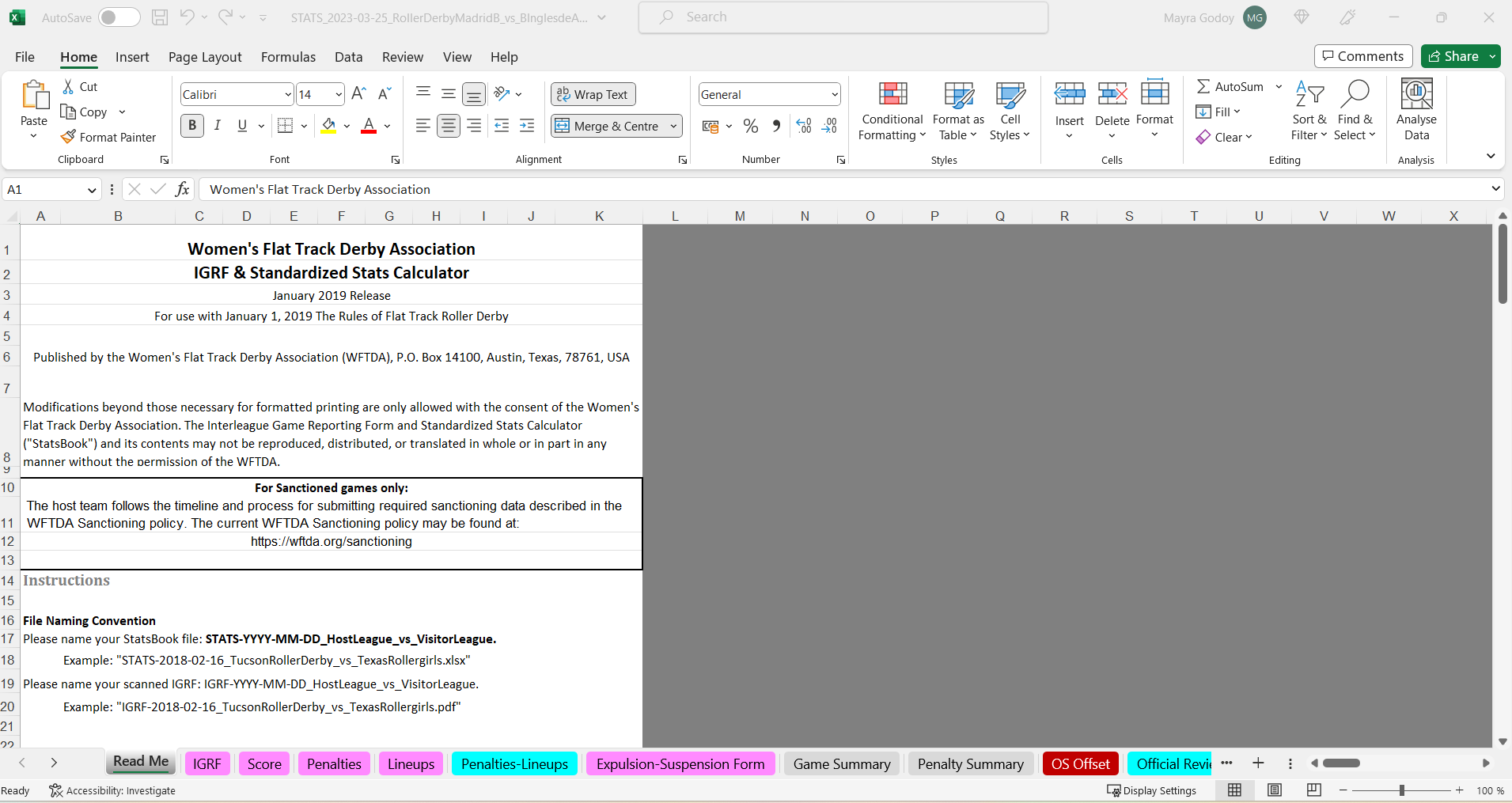Expand the AutoSum options arrow
Screen dimensions: 1512x803
tap(1279, 87)
